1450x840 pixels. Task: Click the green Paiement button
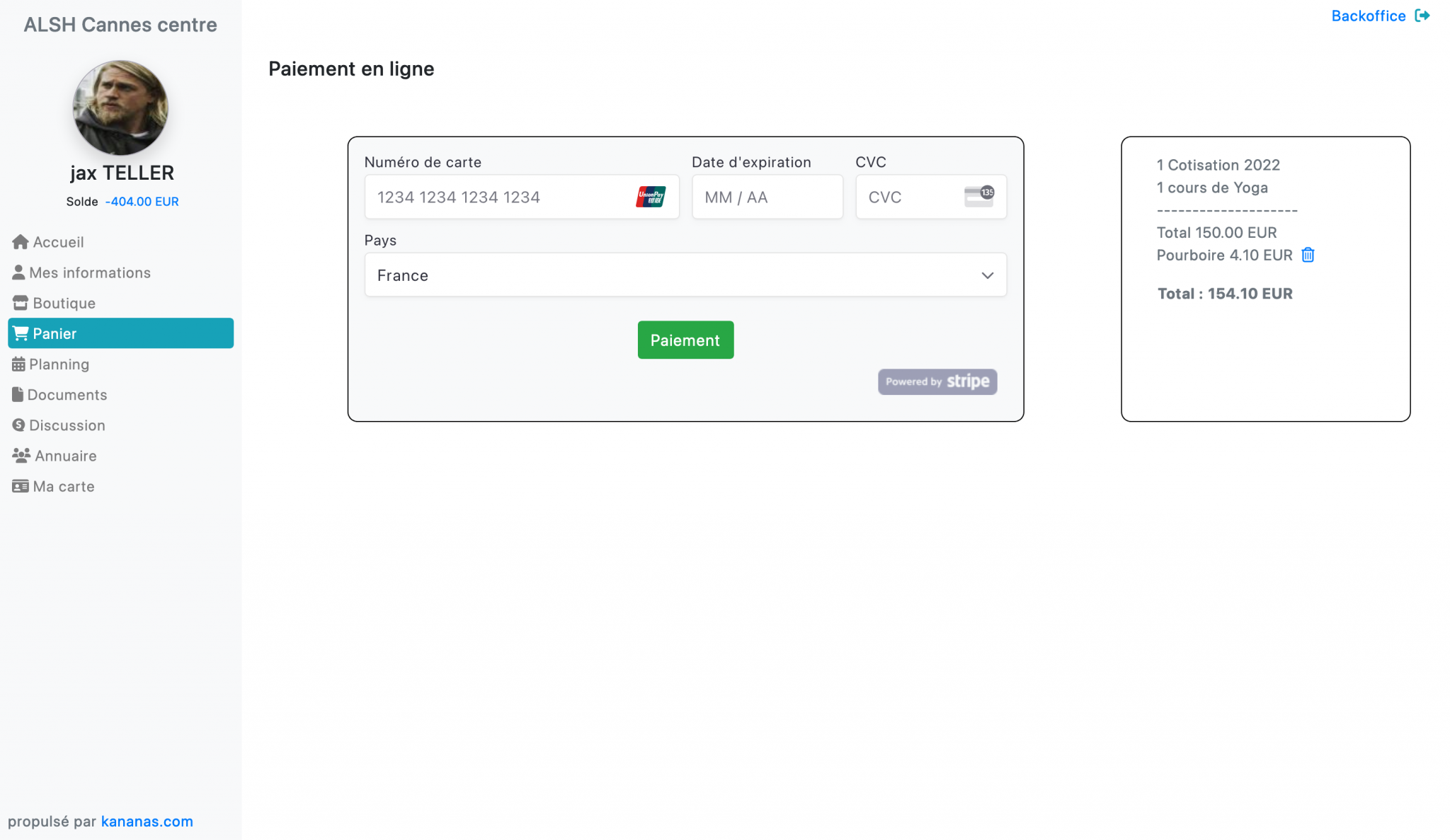coord(685,340)
